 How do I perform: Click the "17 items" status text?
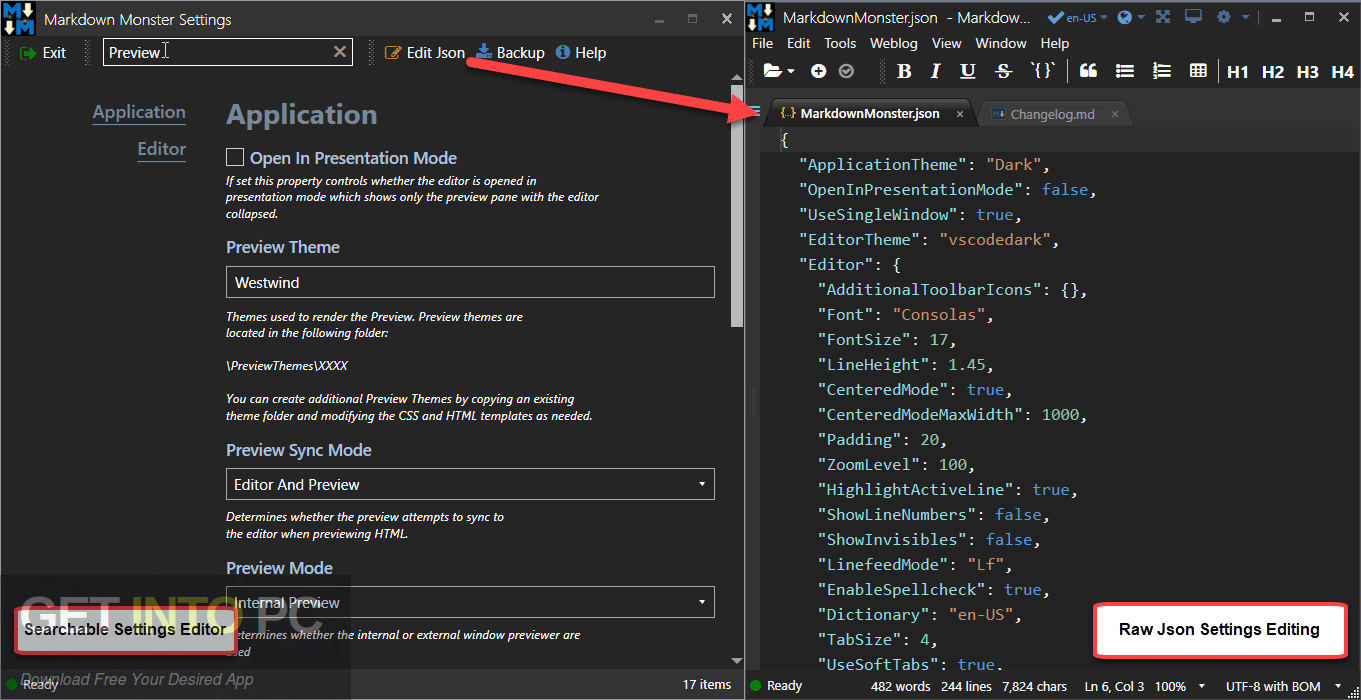pos(707,684)
